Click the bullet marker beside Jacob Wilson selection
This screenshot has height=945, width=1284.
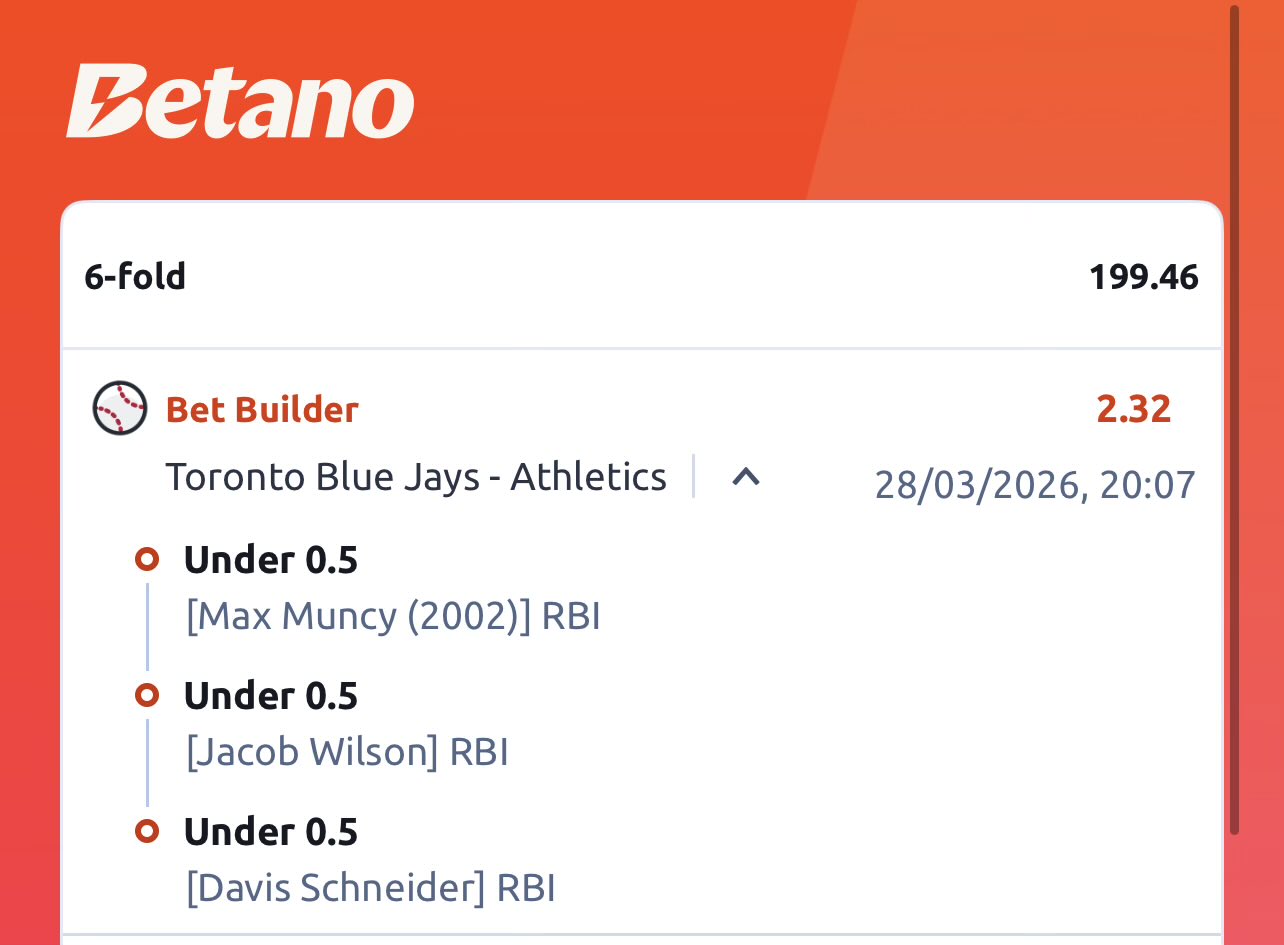[x=147, y=695]
